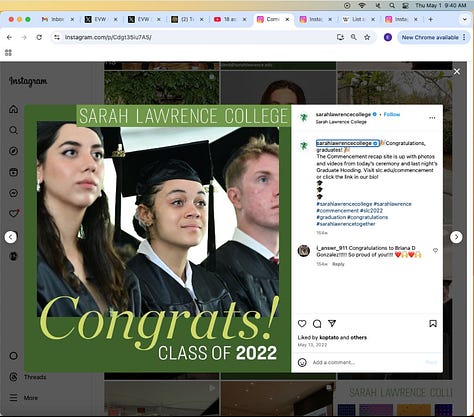
Task: Open koptato in liked by line
Action: [x=329, y=337]
